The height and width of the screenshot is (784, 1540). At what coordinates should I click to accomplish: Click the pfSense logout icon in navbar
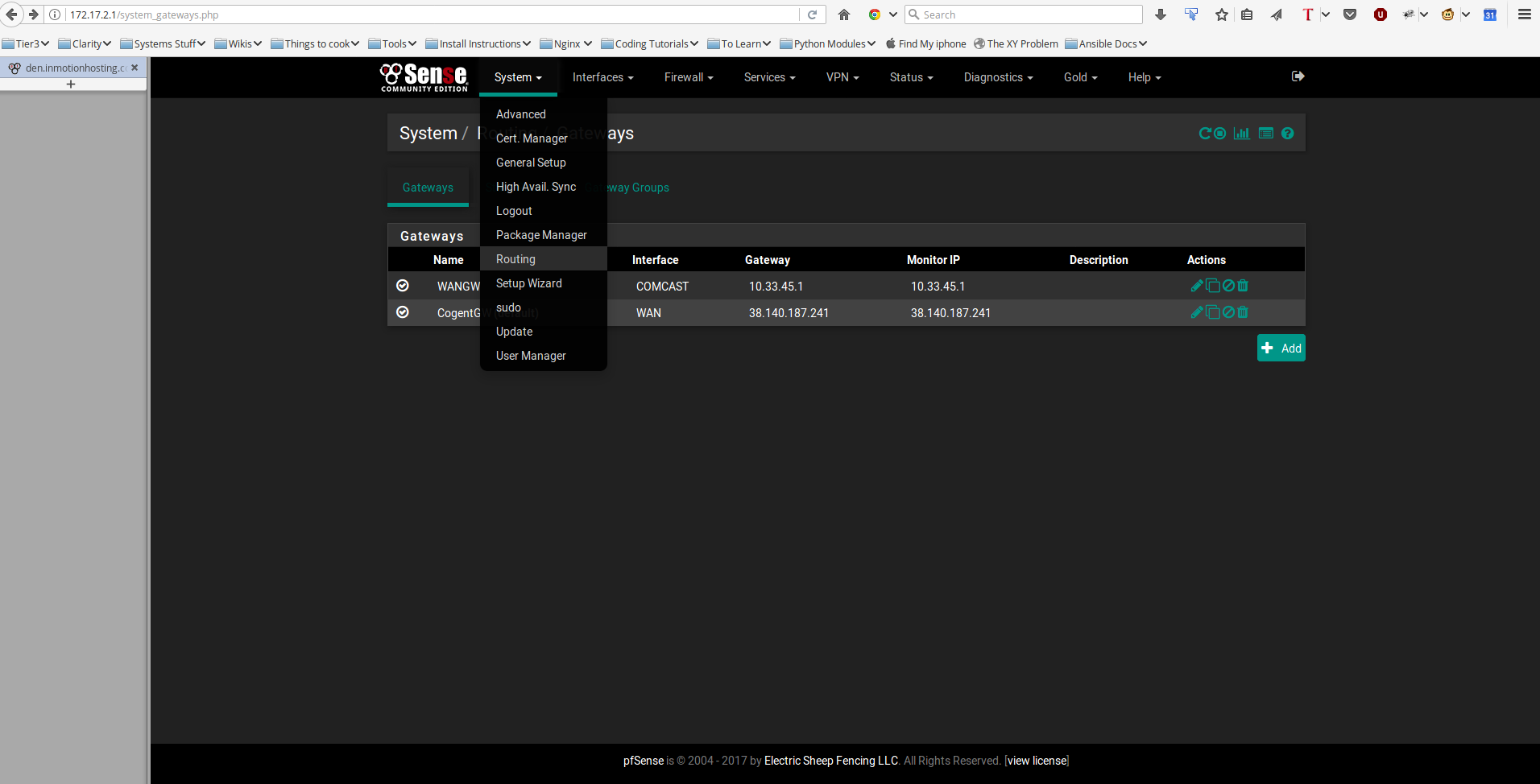pyautogui.click(x=1298, y=76)
